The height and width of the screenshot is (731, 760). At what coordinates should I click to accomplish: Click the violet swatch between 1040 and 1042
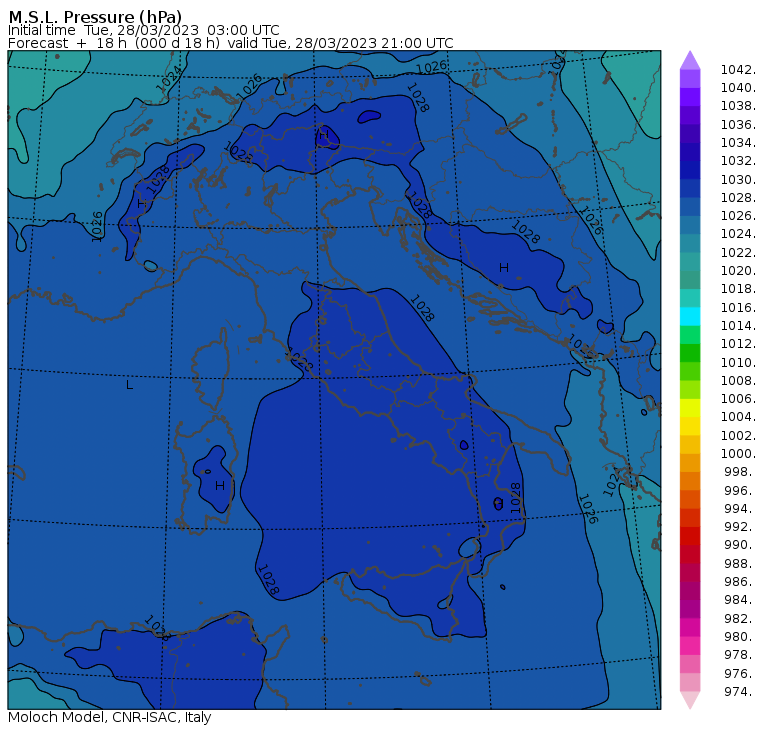690,79
